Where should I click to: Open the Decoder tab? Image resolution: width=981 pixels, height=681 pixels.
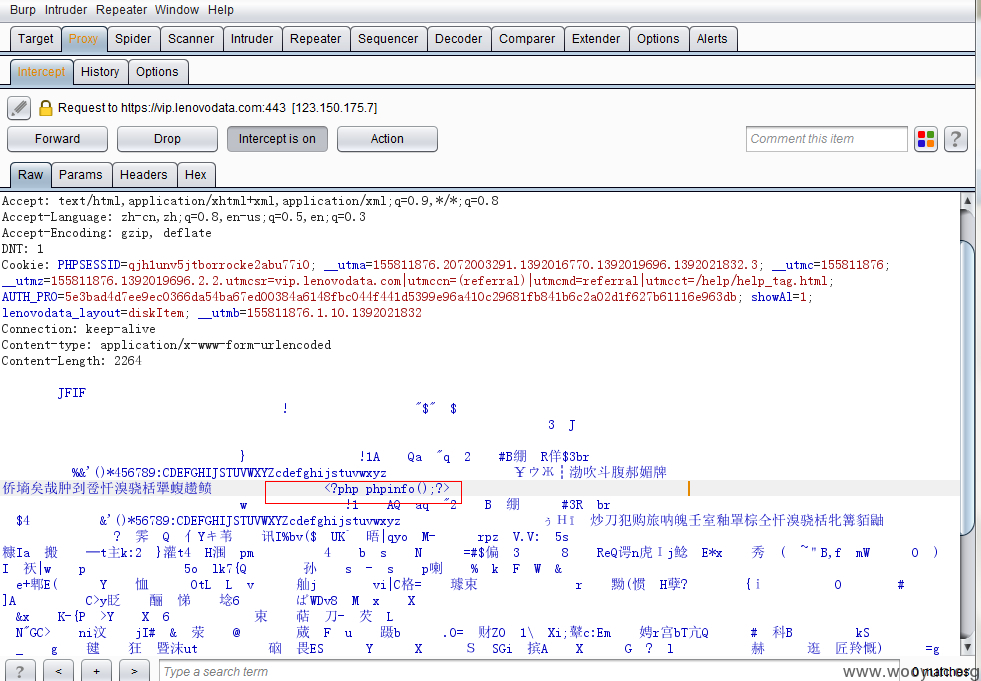click(x=459, y=39)
